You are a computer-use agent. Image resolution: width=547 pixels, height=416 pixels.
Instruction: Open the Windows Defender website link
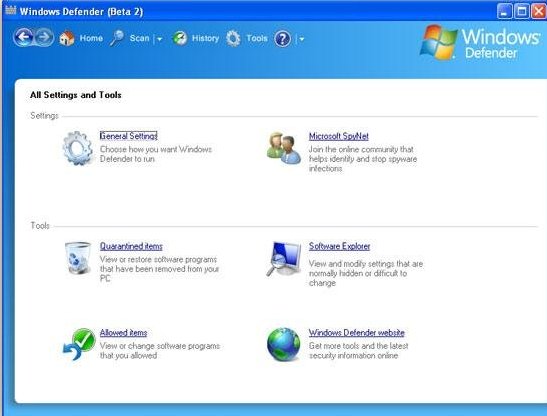[x=357, y=333]
